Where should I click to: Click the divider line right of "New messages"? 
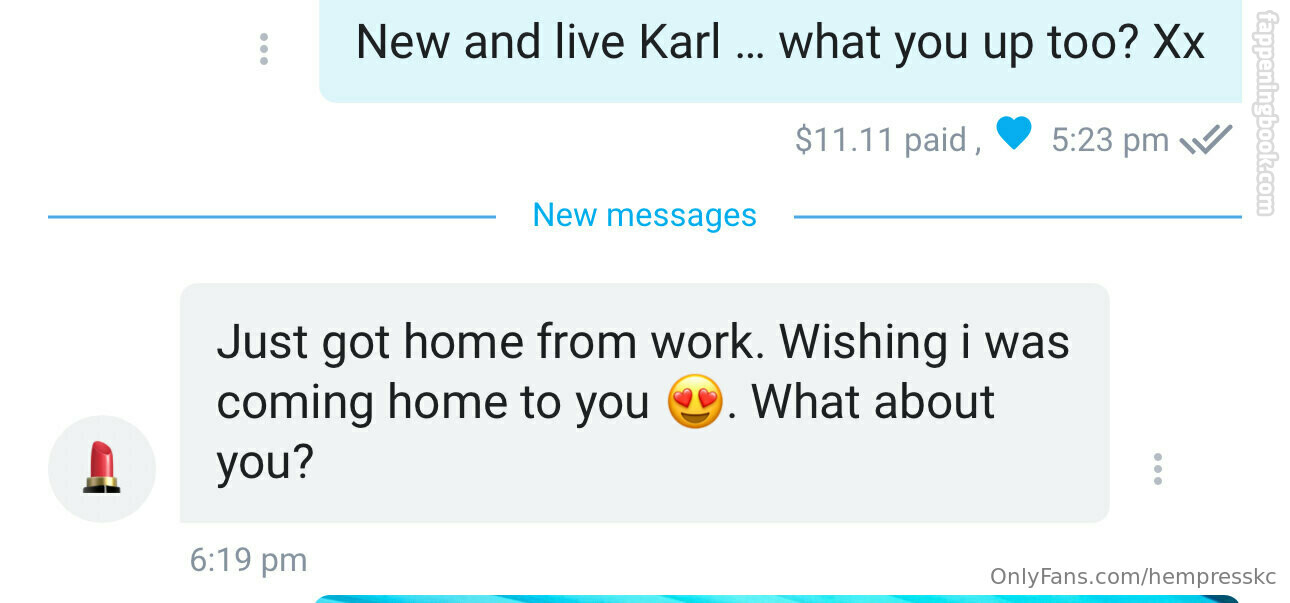click(x=1018, y=216)
